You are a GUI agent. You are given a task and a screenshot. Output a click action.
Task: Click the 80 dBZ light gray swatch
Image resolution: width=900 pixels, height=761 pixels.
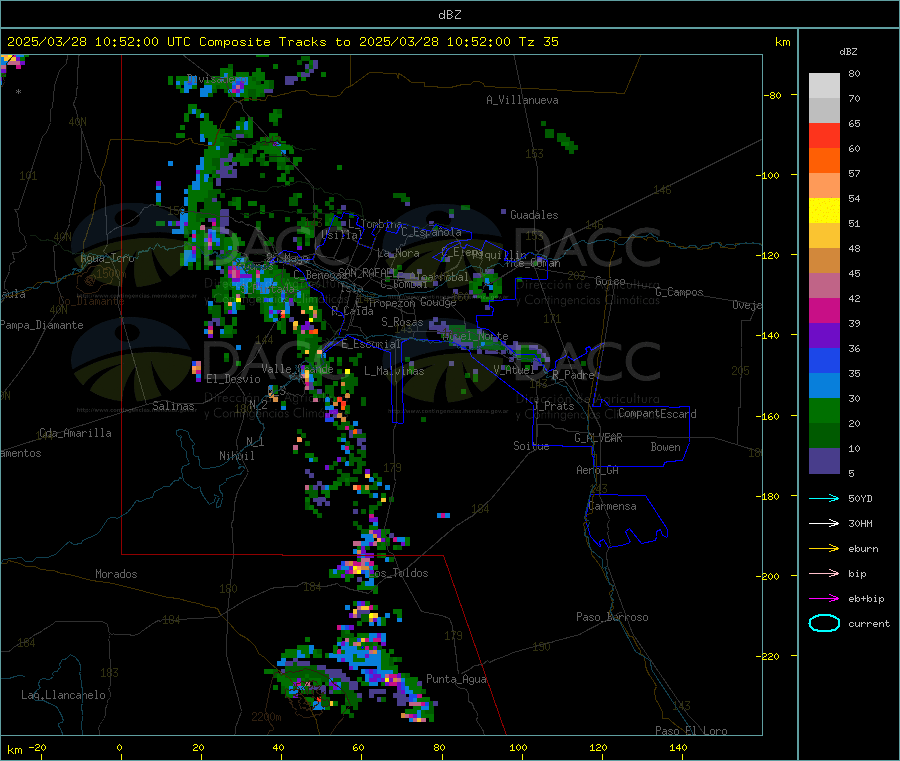(824, 86)
